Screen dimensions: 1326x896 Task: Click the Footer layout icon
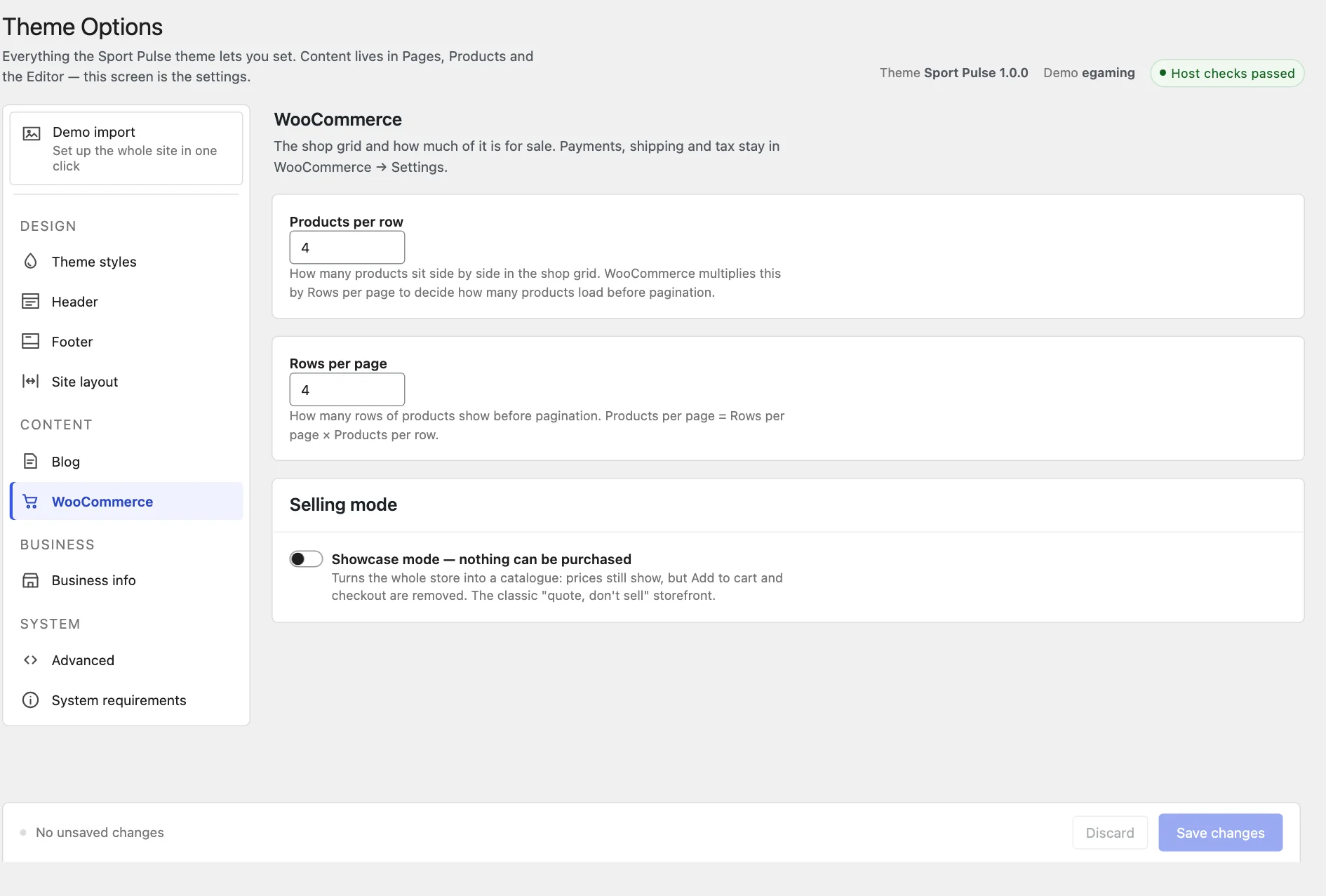[30, 342]
